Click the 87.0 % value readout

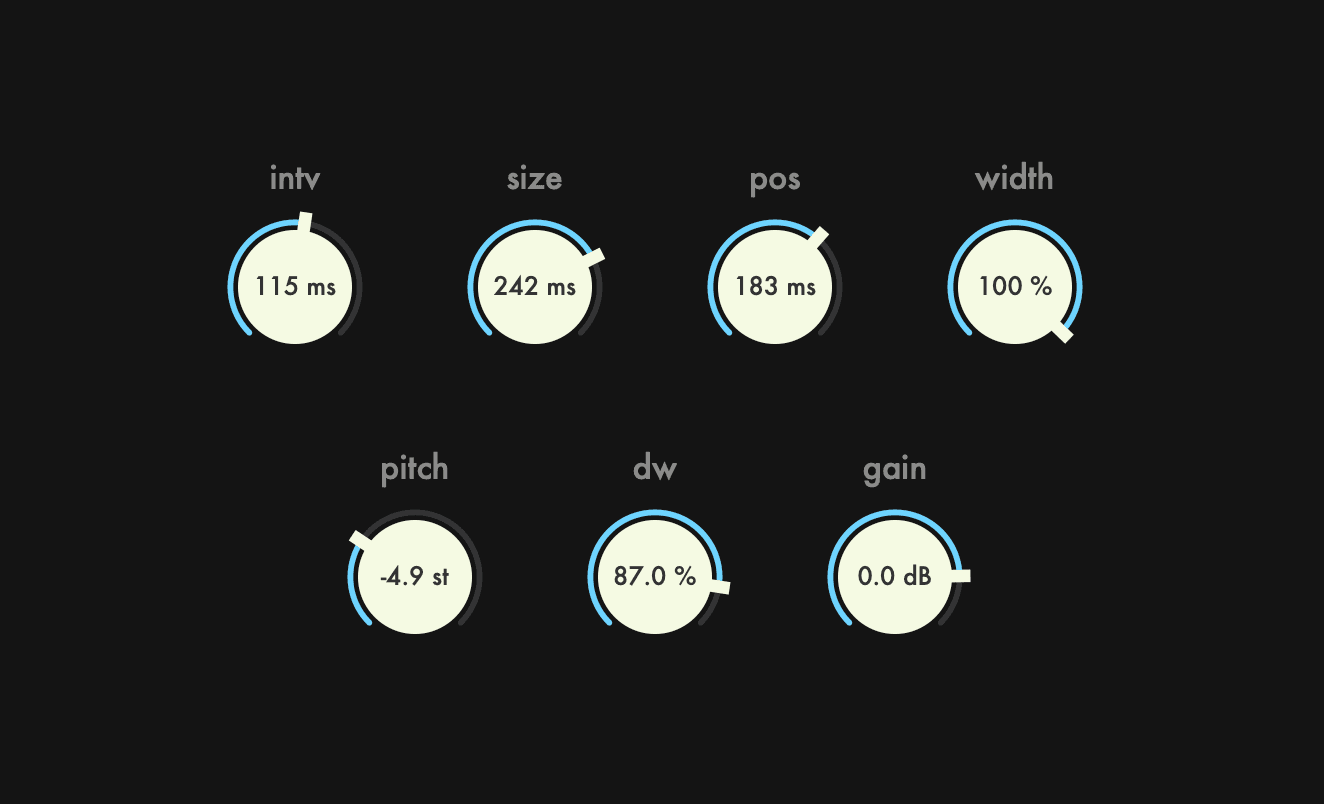pos(655,576)
